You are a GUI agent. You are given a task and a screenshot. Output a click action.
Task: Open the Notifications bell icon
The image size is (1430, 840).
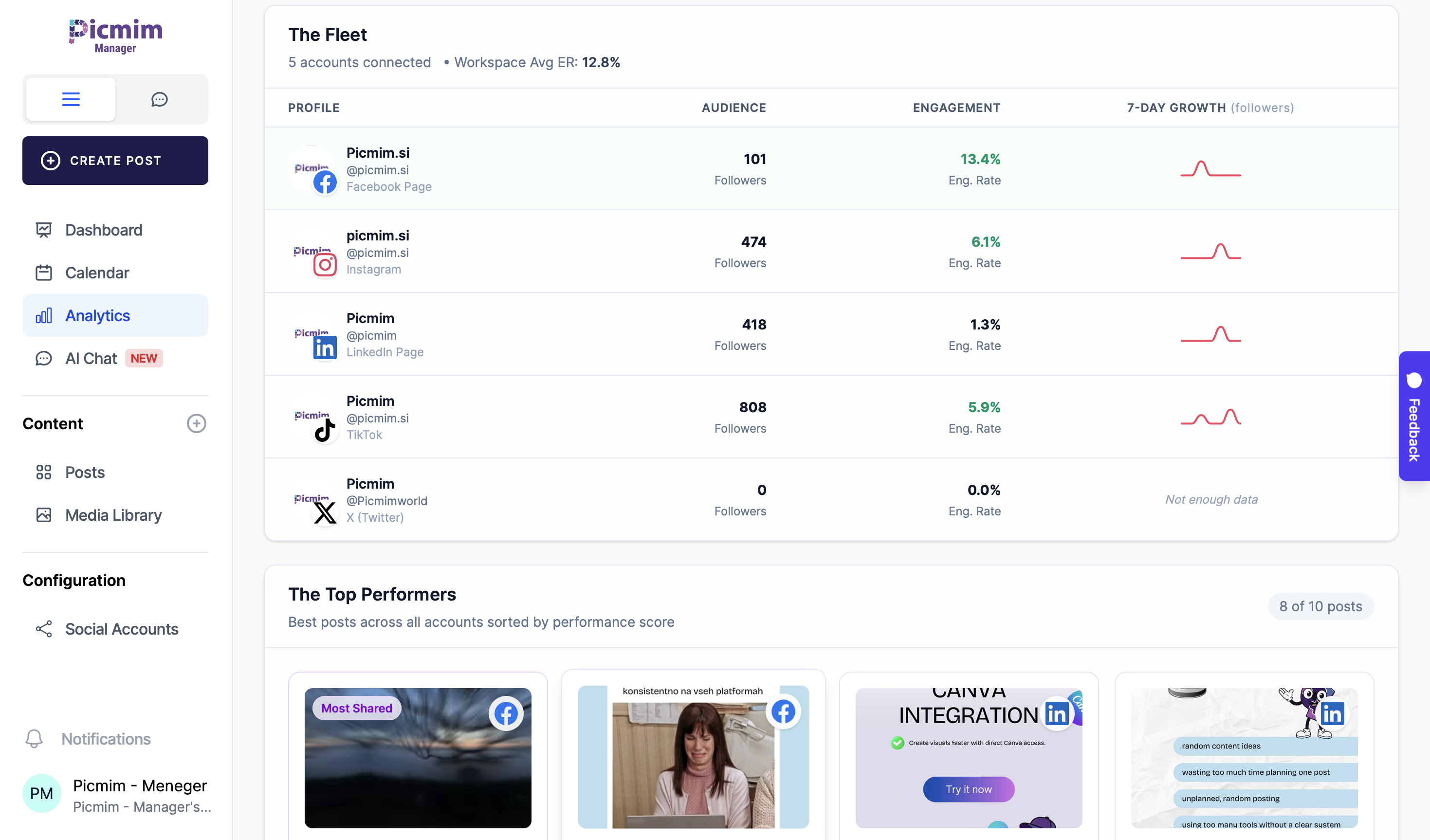pyautogui.click(x=34, y=739)
